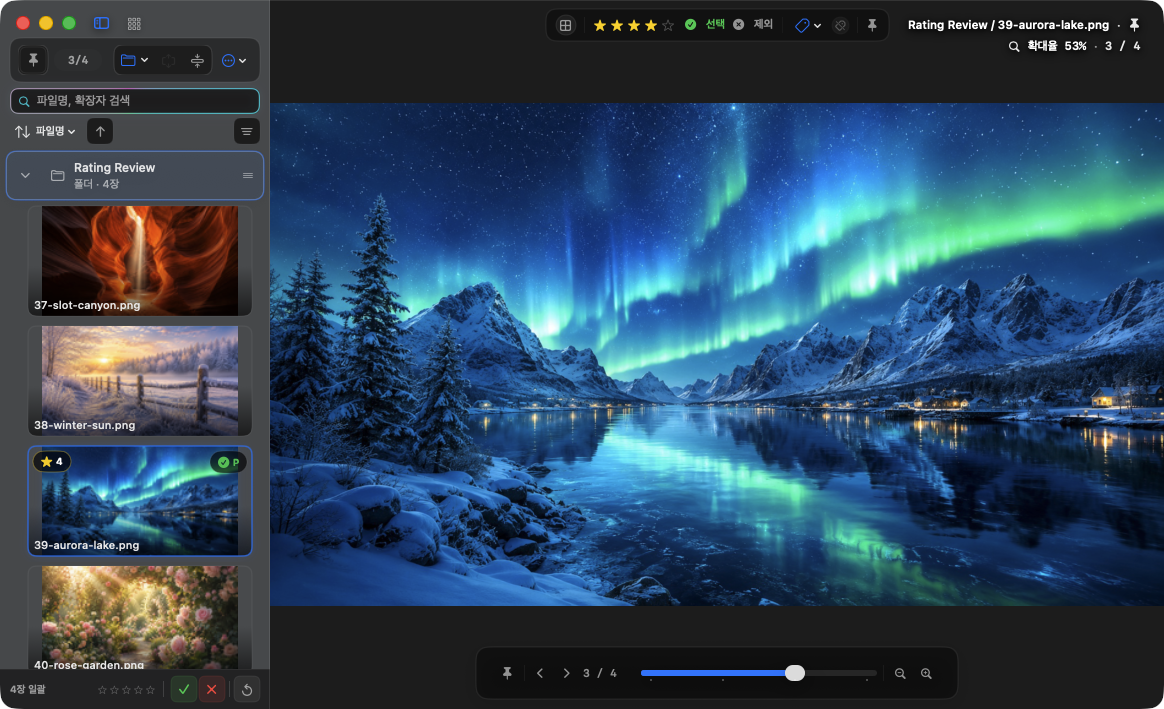Set rating to five stars in top toolbar
Screen dimensions: 1164x709
coord(668,25)
